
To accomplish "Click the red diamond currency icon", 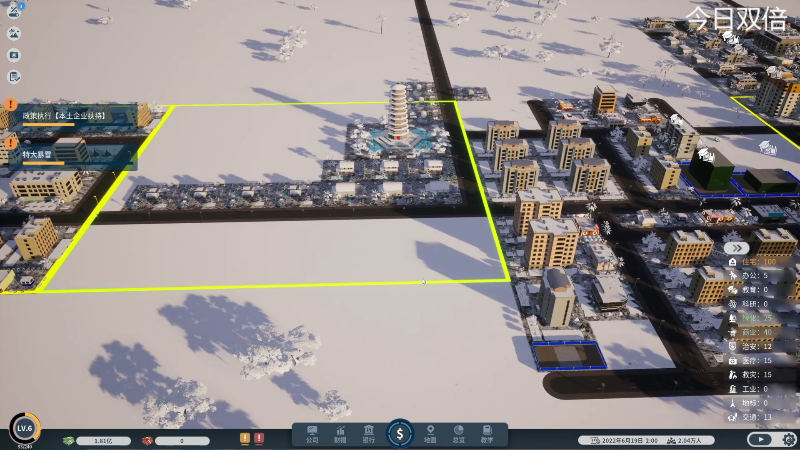I will [147, 440].
